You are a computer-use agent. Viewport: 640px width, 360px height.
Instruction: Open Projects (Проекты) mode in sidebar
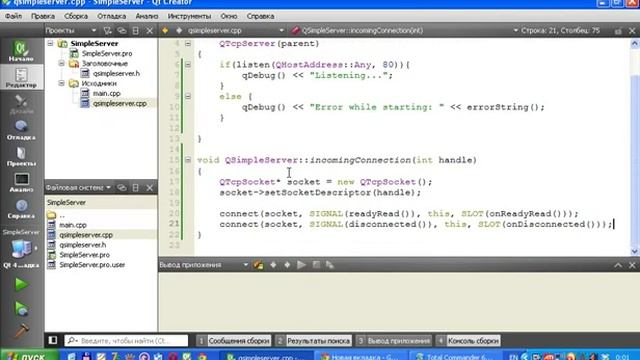click(x=21, y=156)
